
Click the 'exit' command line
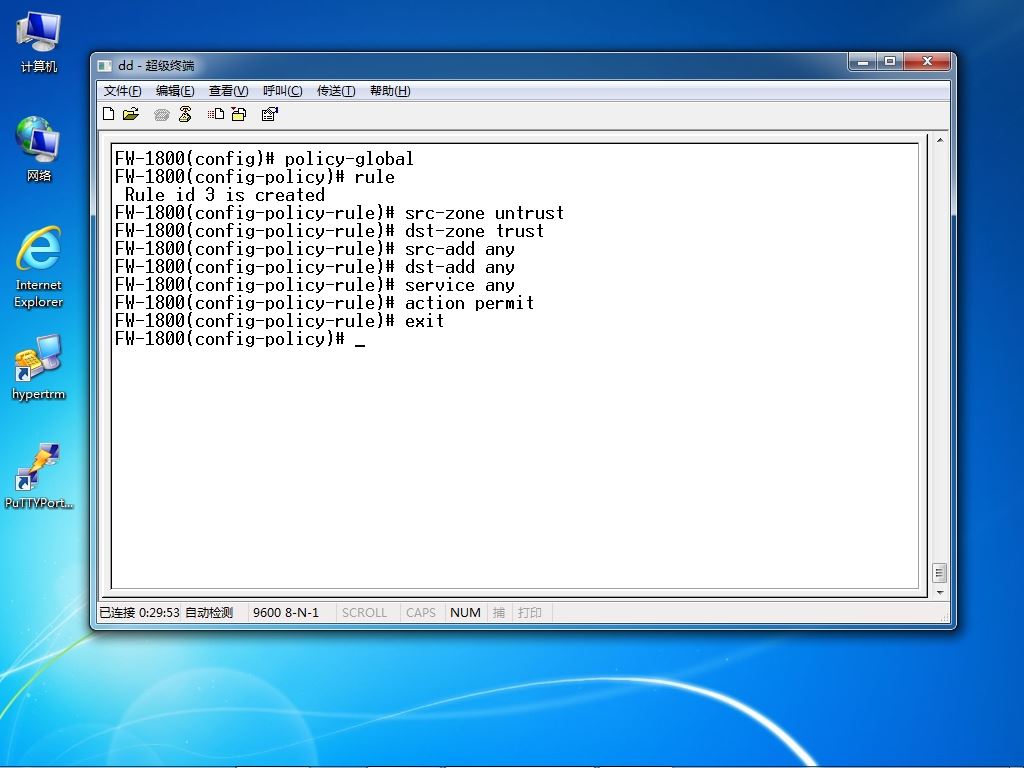pos(279,321)
